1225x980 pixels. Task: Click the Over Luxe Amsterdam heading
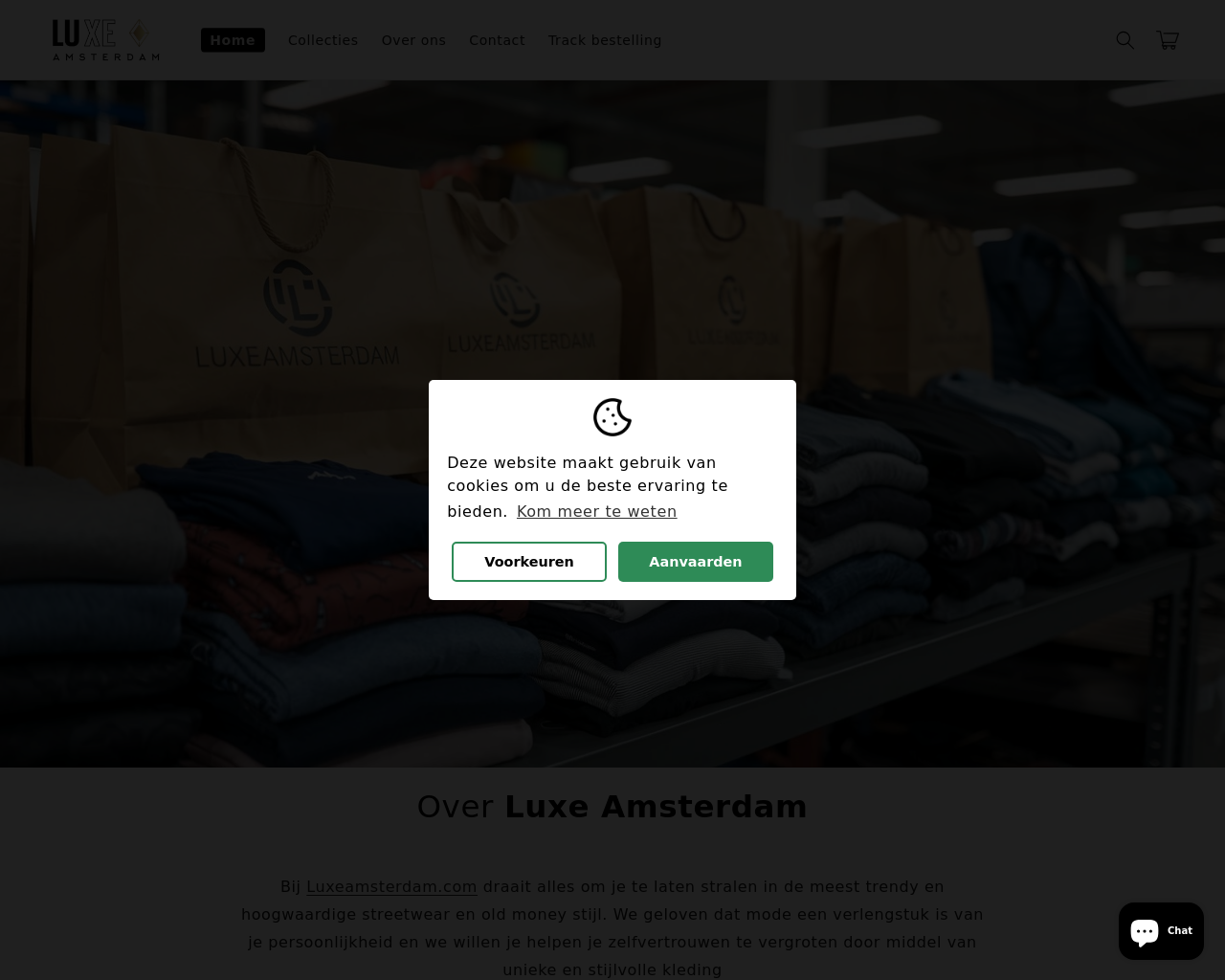(x=612, y=807)
